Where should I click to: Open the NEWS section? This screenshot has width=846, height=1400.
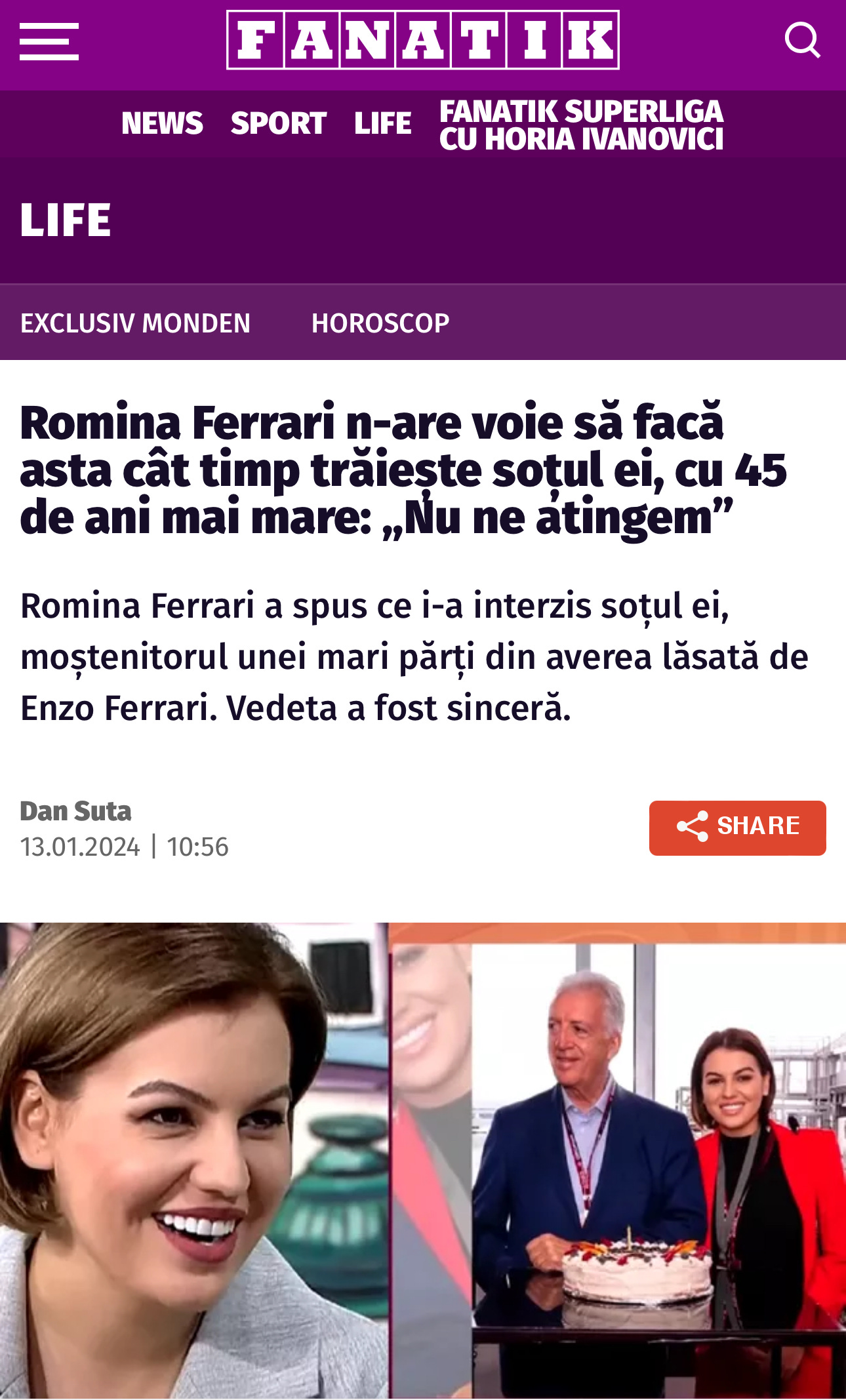[x=162, y=123]
